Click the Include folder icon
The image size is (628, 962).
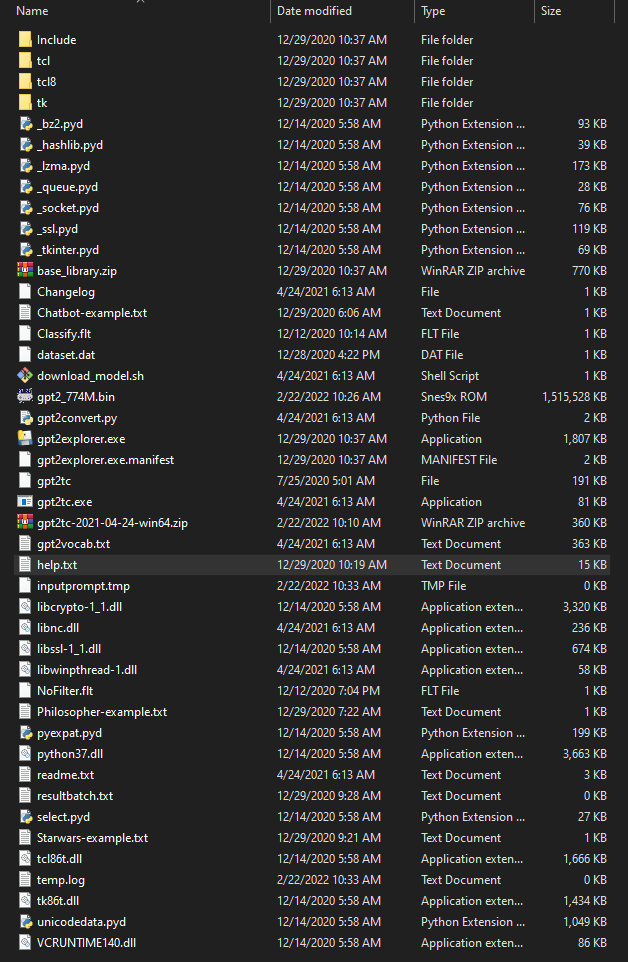25,40
